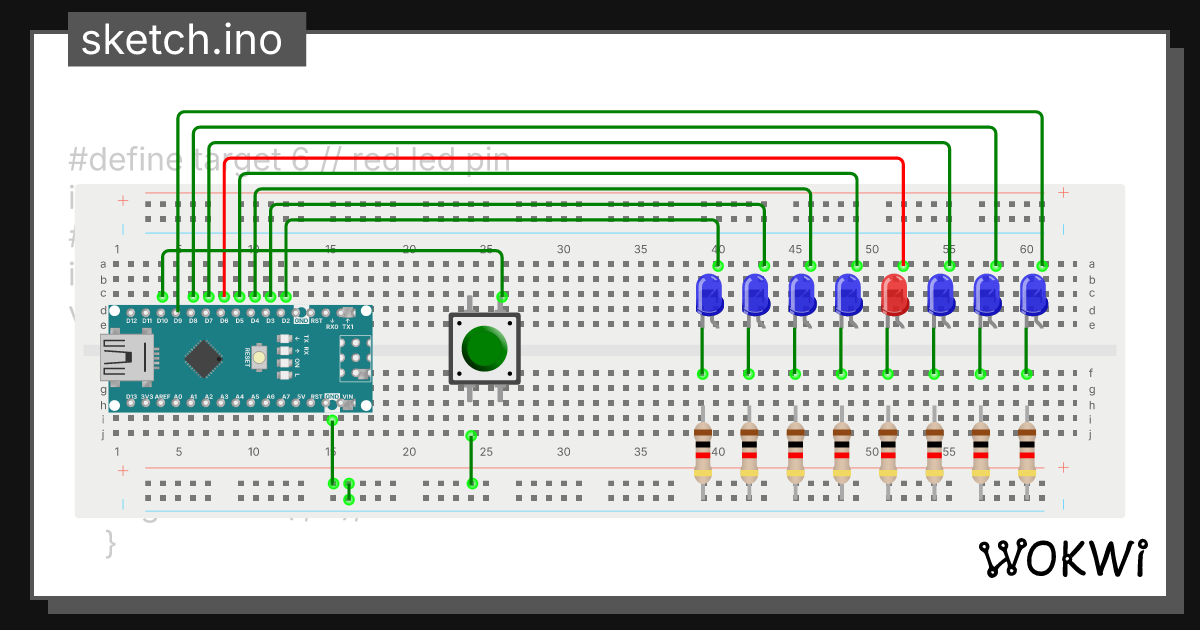Click the Nano TX indicator LED
The height and width of the screenshot is (630, 1200).
coord(284,339)
